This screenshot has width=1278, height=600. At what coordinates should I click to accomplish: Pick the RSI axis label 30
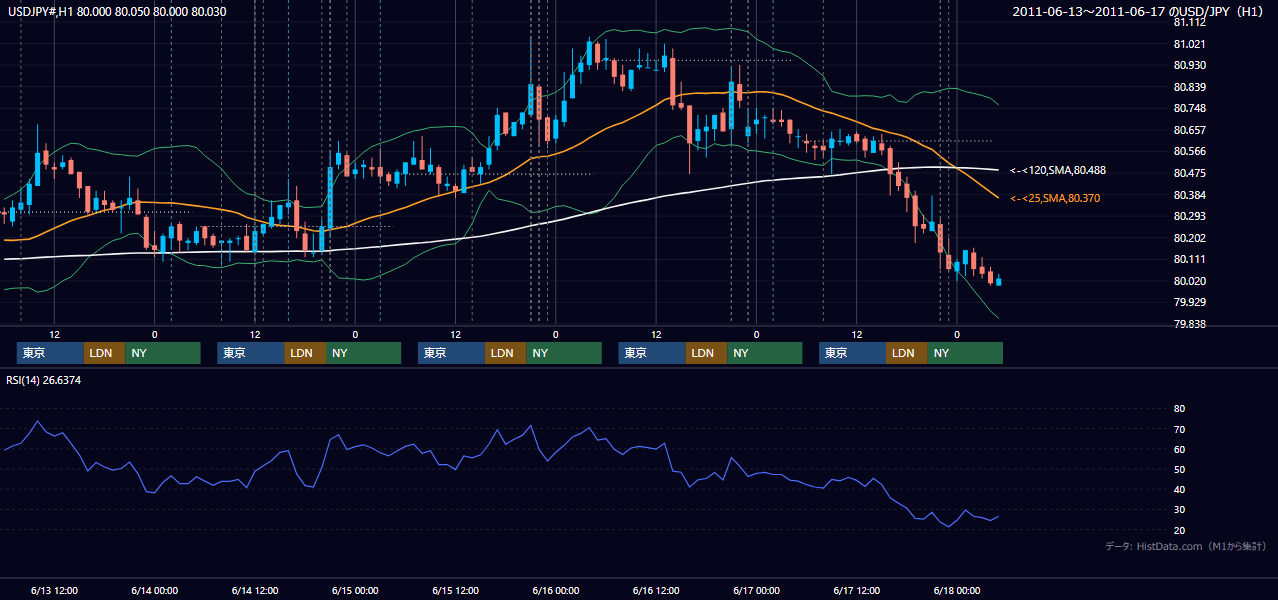(x=1179, y=510)
